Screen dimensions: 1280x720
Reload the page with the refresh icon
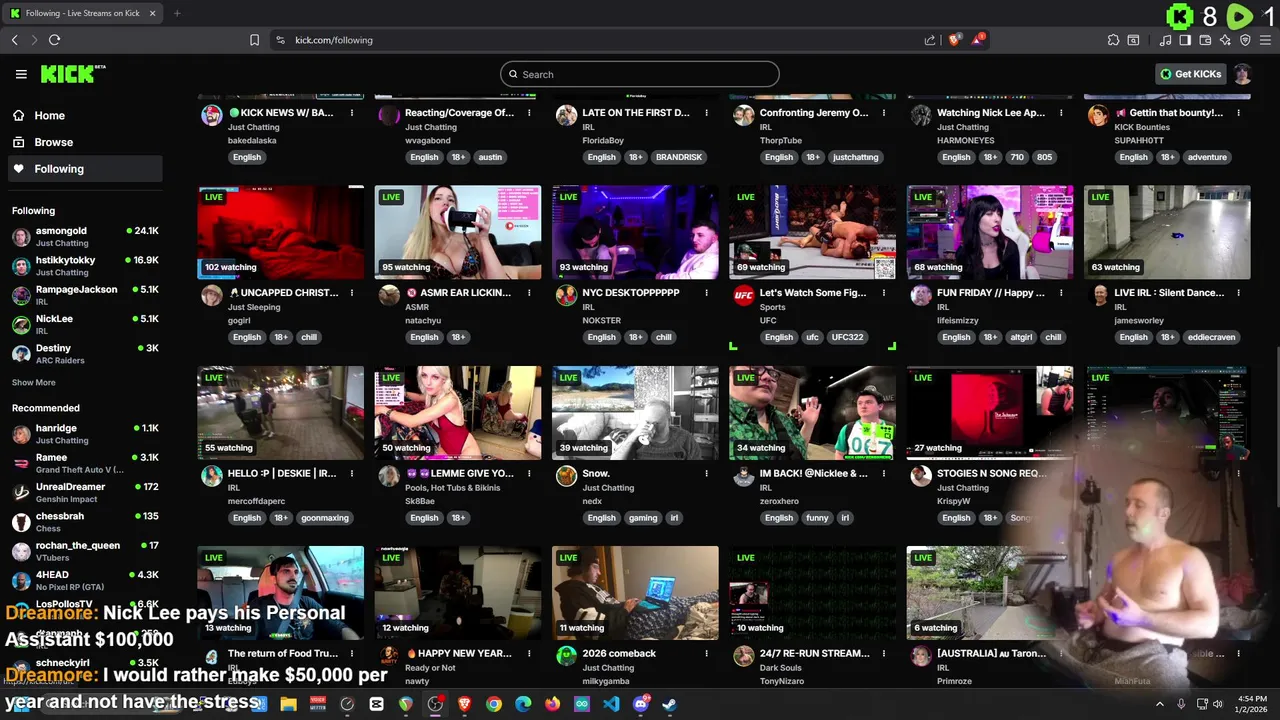pos(54,40)
